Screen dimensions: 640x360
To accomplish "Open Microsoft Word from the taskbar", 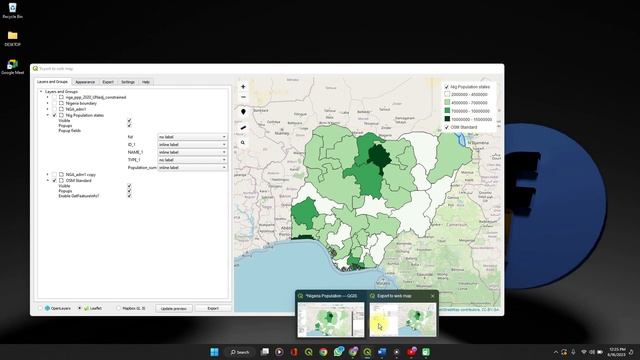I will pyautogui.click(x=382, y=352).
